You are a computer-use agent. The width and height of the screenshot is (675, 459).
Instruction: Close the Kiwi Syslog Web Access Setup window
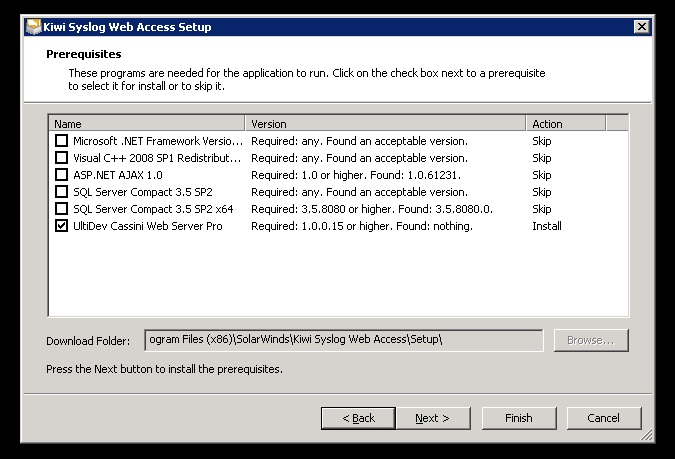[x=641, y=27]
